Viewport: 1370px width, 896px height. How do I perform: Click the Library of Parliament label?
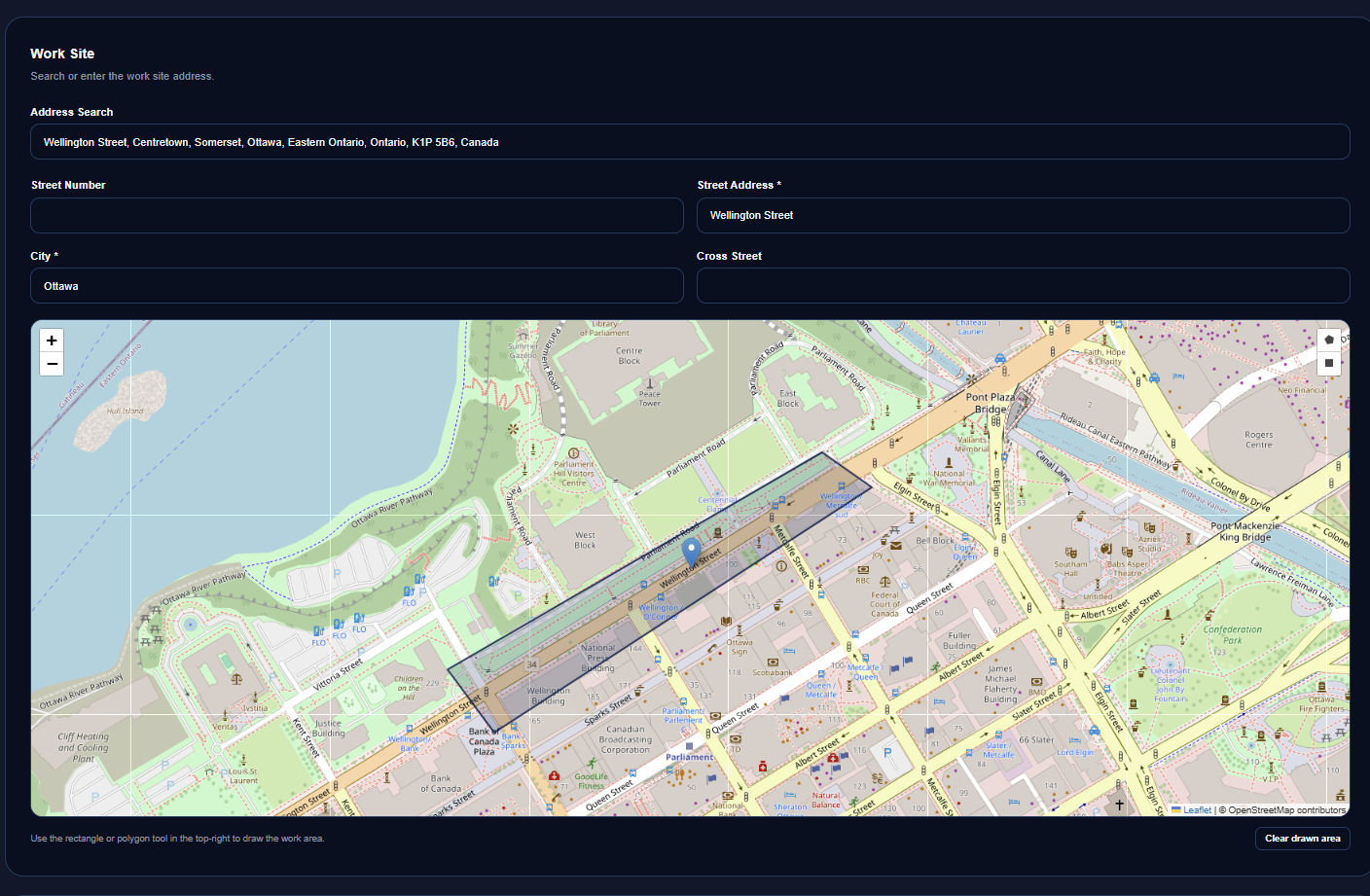(604, 328)
